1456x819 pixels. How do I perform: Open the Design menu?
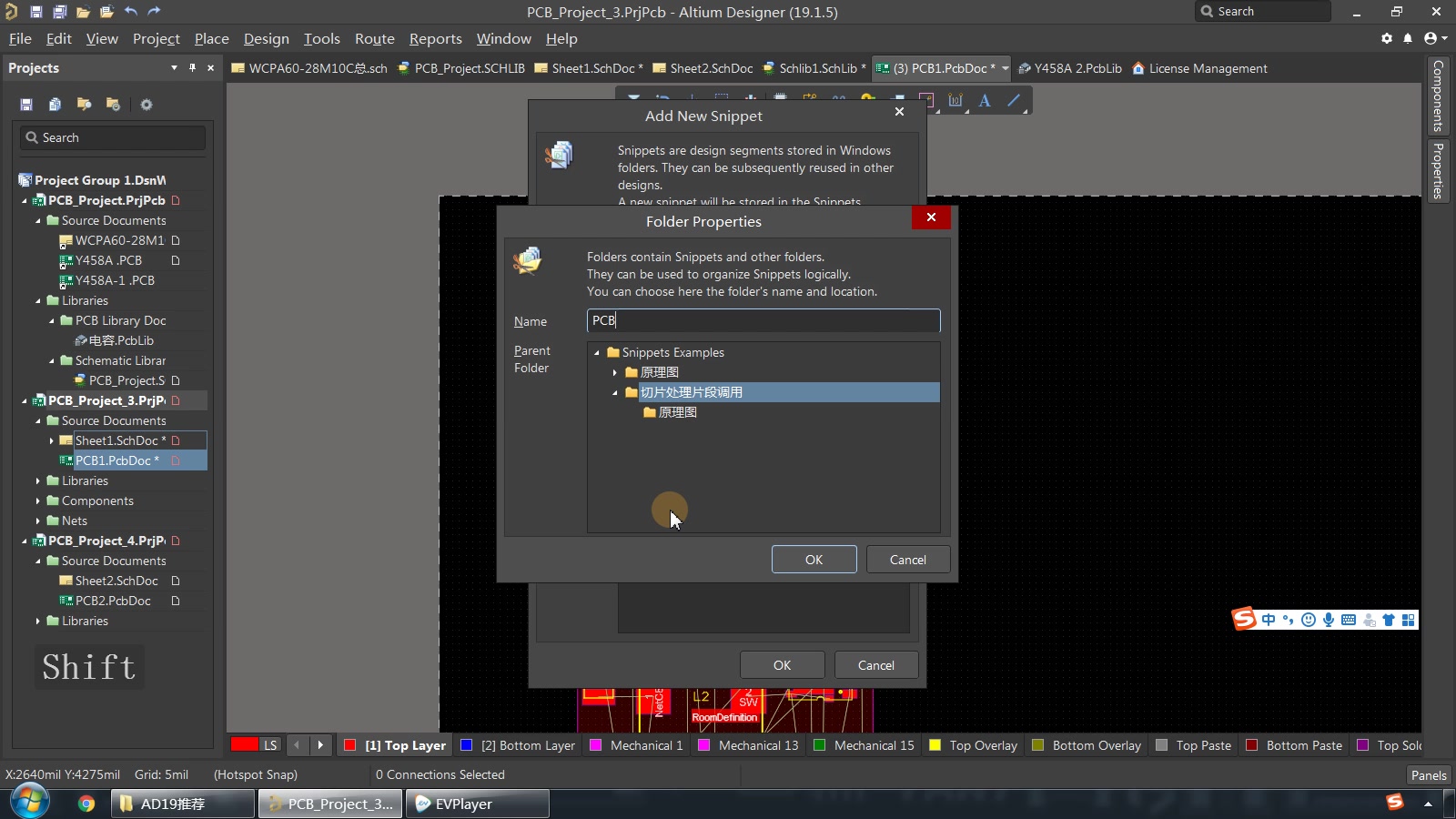point(267,38)
